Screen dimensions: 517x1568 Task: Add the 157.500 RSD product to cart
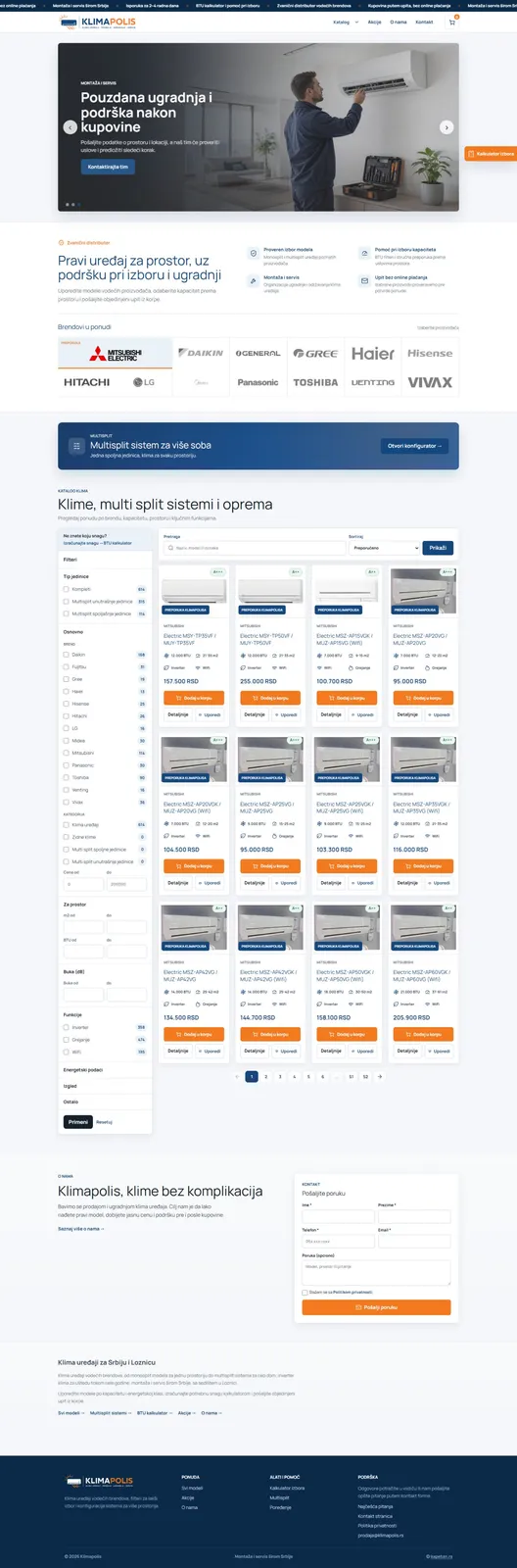point(194,698)
